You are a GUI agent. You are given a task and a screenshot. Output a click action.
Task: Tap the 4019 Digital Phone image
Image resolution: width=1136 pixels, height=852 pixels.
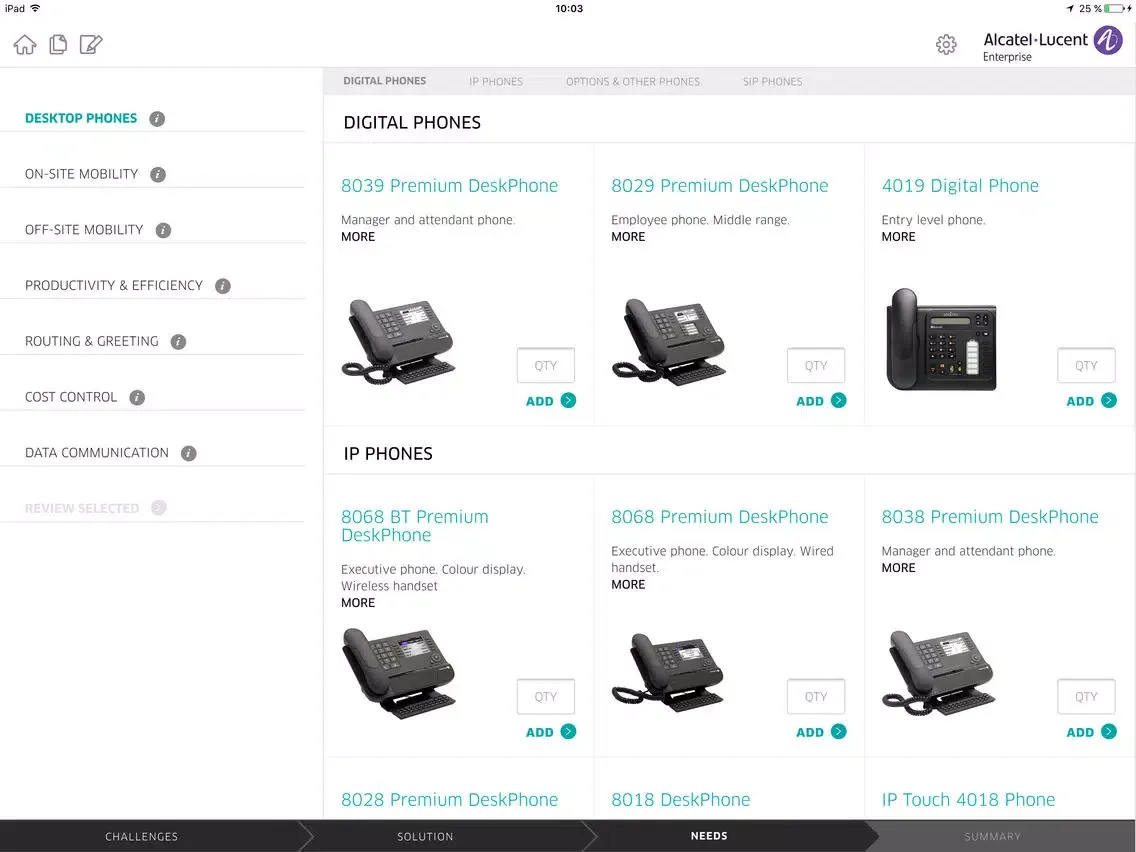click(941, 340)
